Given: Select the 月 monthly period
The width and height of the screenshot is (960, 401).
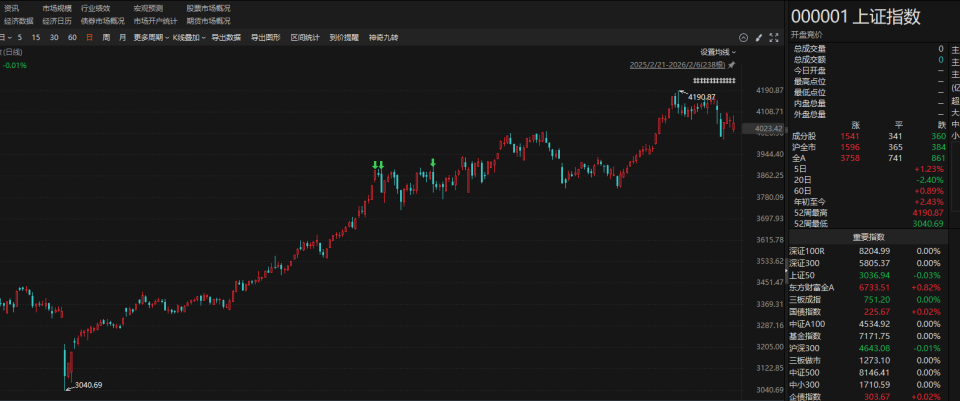Looking at the screenshot, I should 122,37.
